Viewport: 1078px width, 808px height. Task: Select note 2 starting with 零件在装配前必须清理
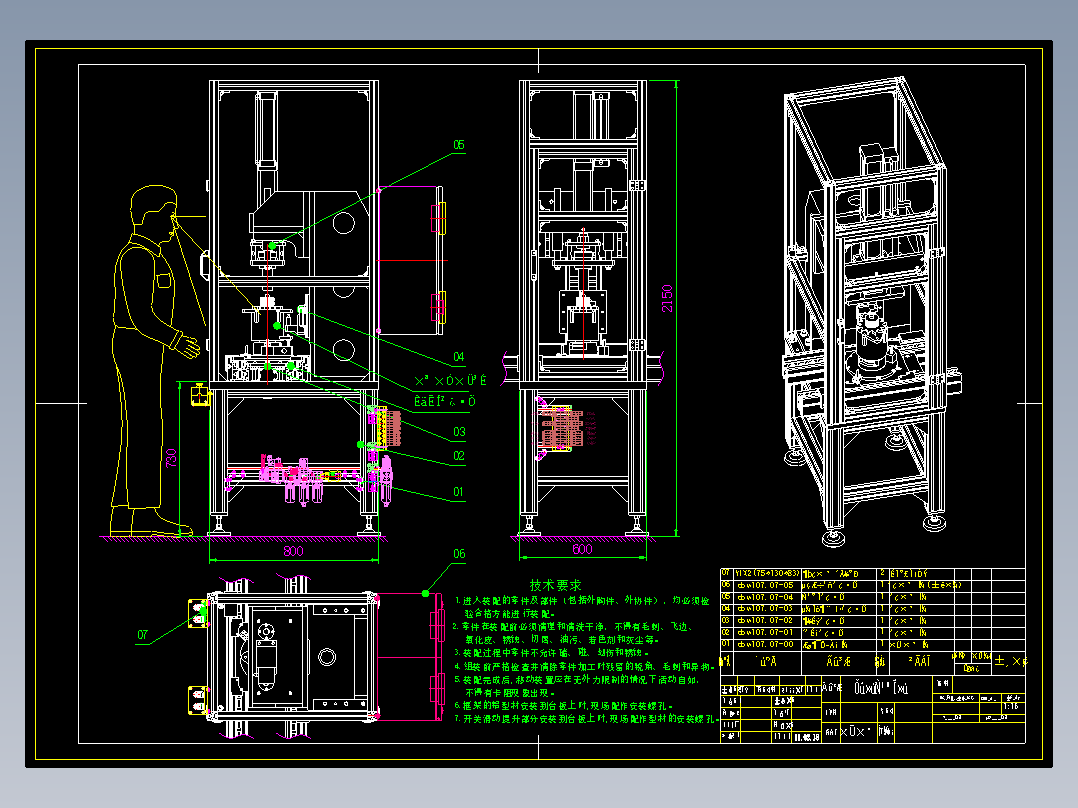coord(574,633)
